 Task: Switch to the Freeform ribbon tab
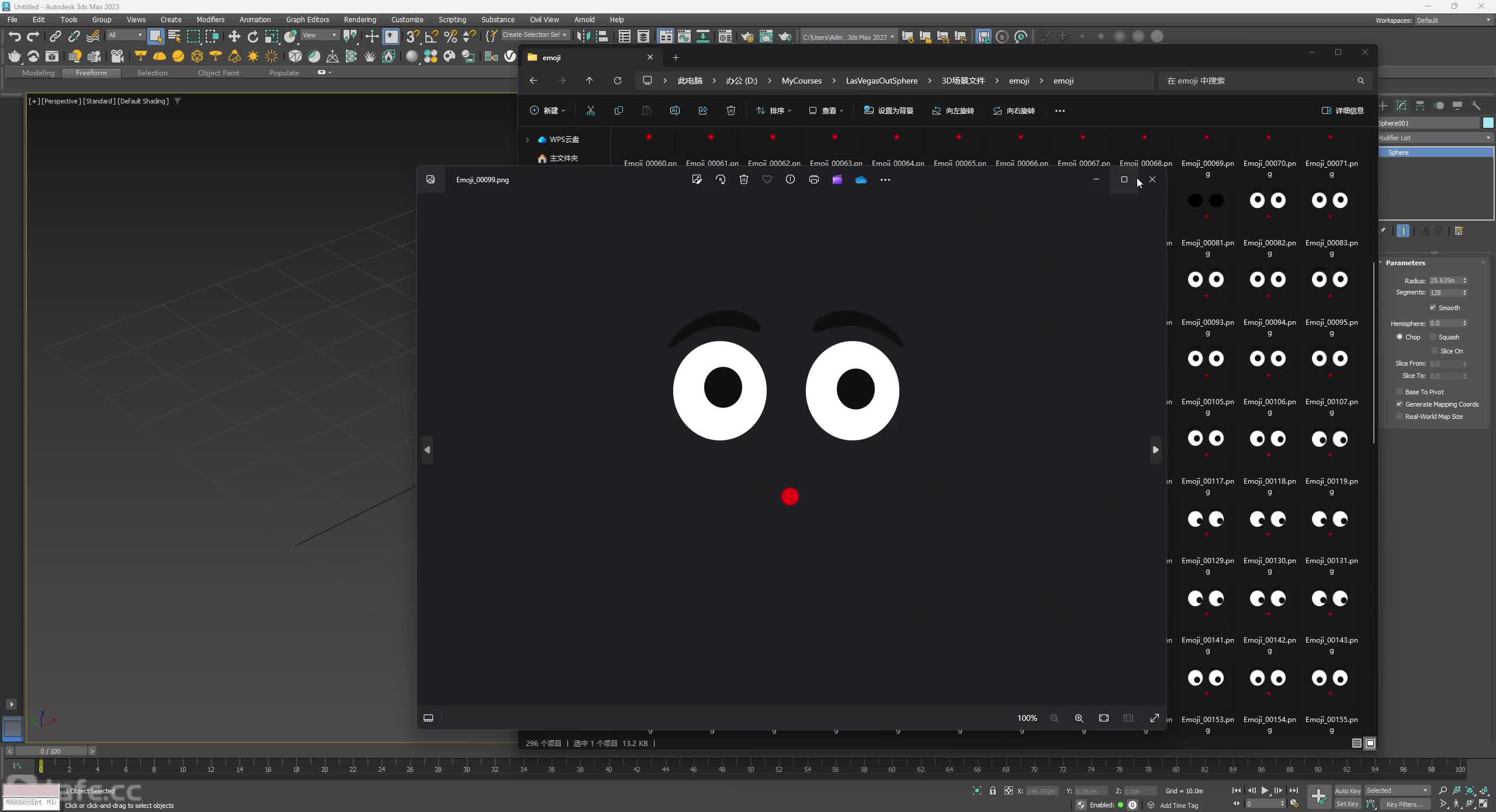[x=91, y=73]
